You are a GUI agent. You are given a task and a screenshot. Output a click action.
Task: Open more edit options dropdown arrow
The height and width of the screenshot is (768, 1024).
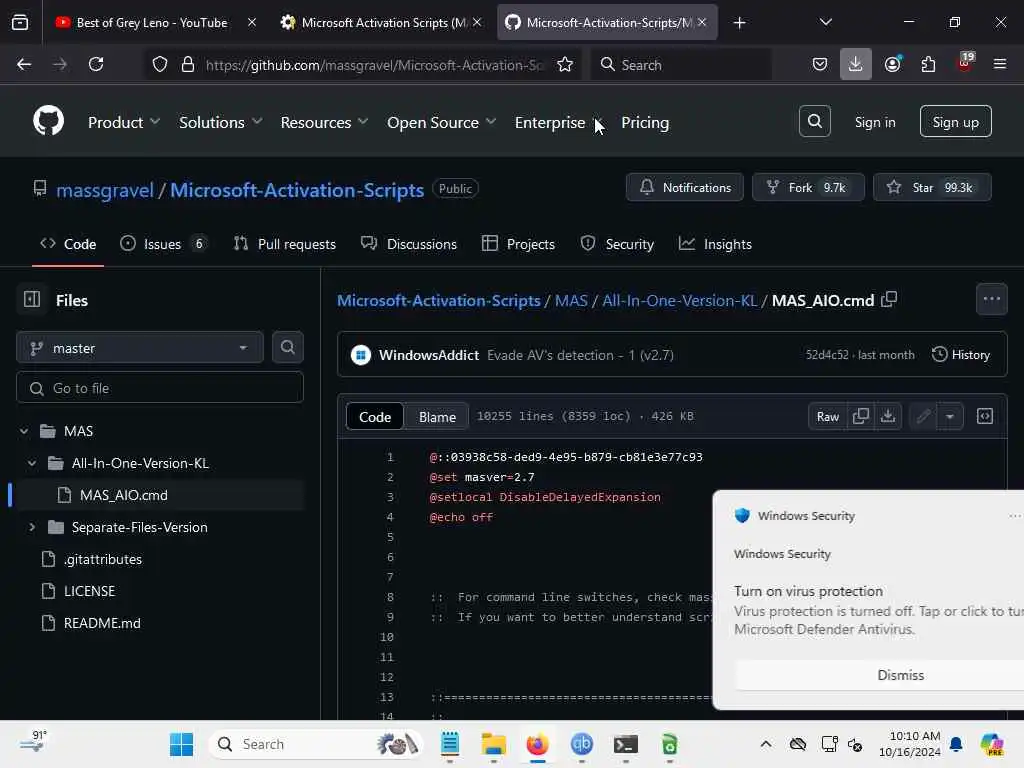tap(950, 416)
